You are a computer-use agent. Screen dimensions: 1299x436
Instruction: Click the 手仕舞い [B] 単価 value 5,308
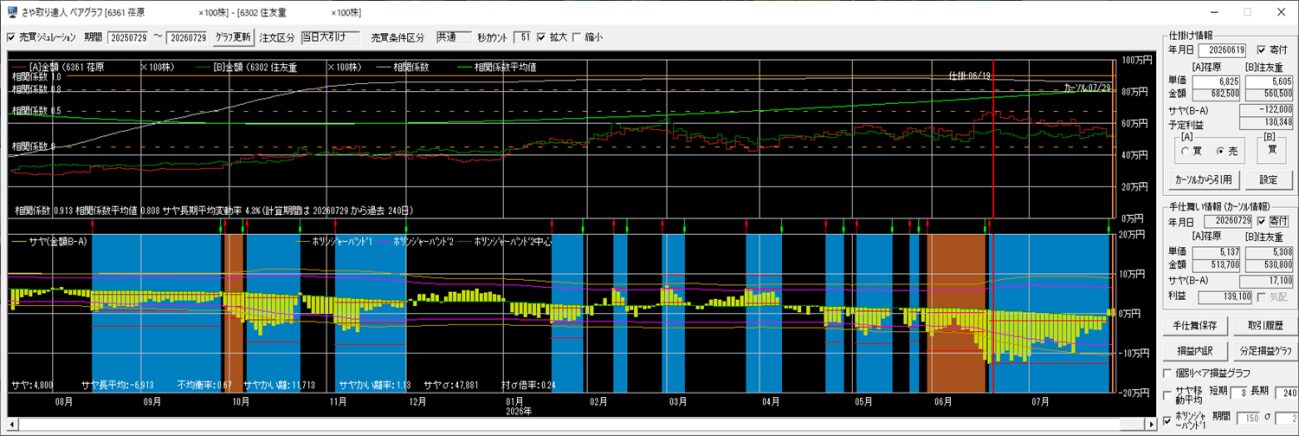1268,251
